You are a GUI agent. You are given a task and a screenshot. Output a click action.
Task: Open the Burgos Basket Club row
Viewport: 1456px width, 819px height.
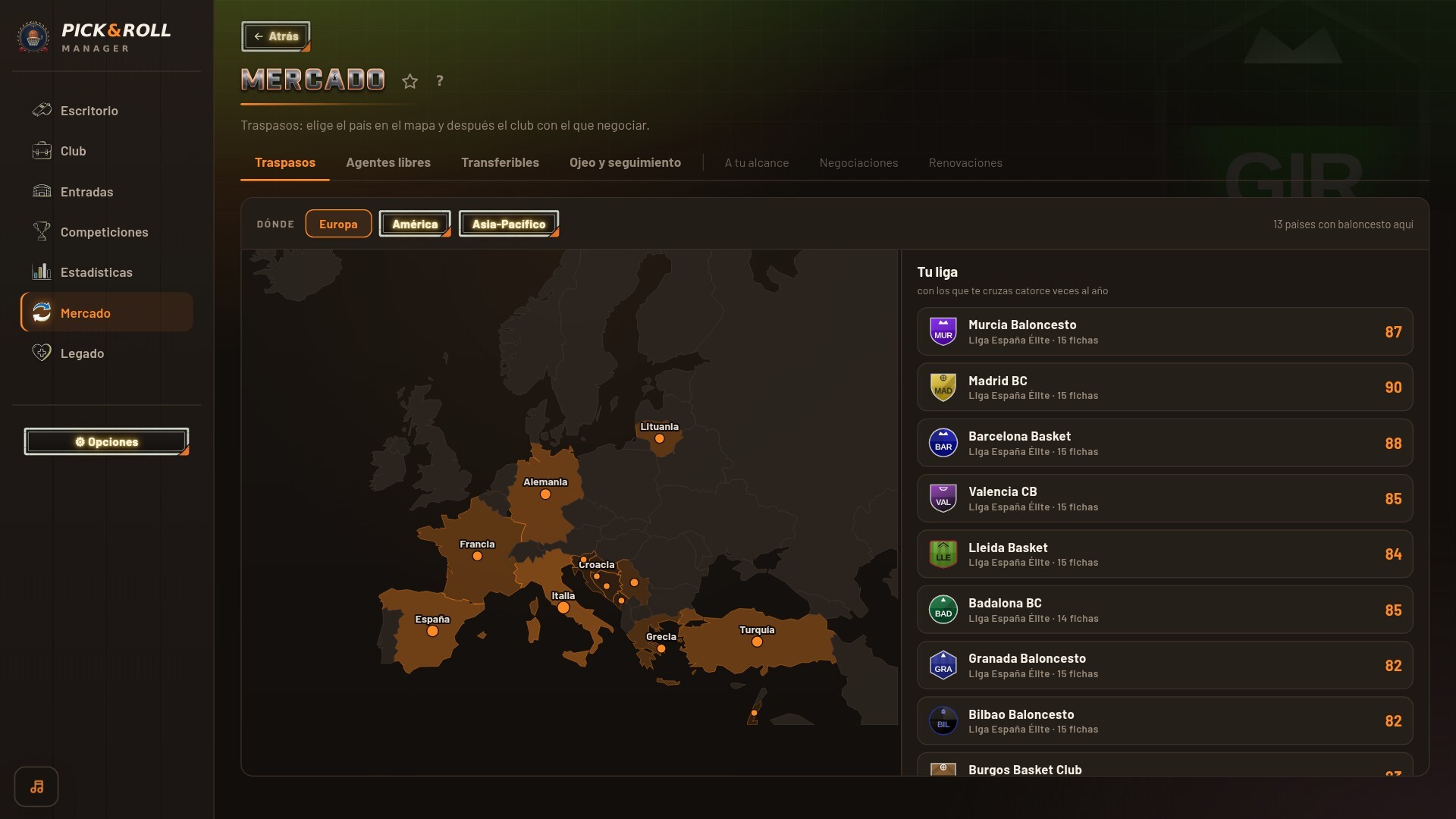coord(1165,764)
